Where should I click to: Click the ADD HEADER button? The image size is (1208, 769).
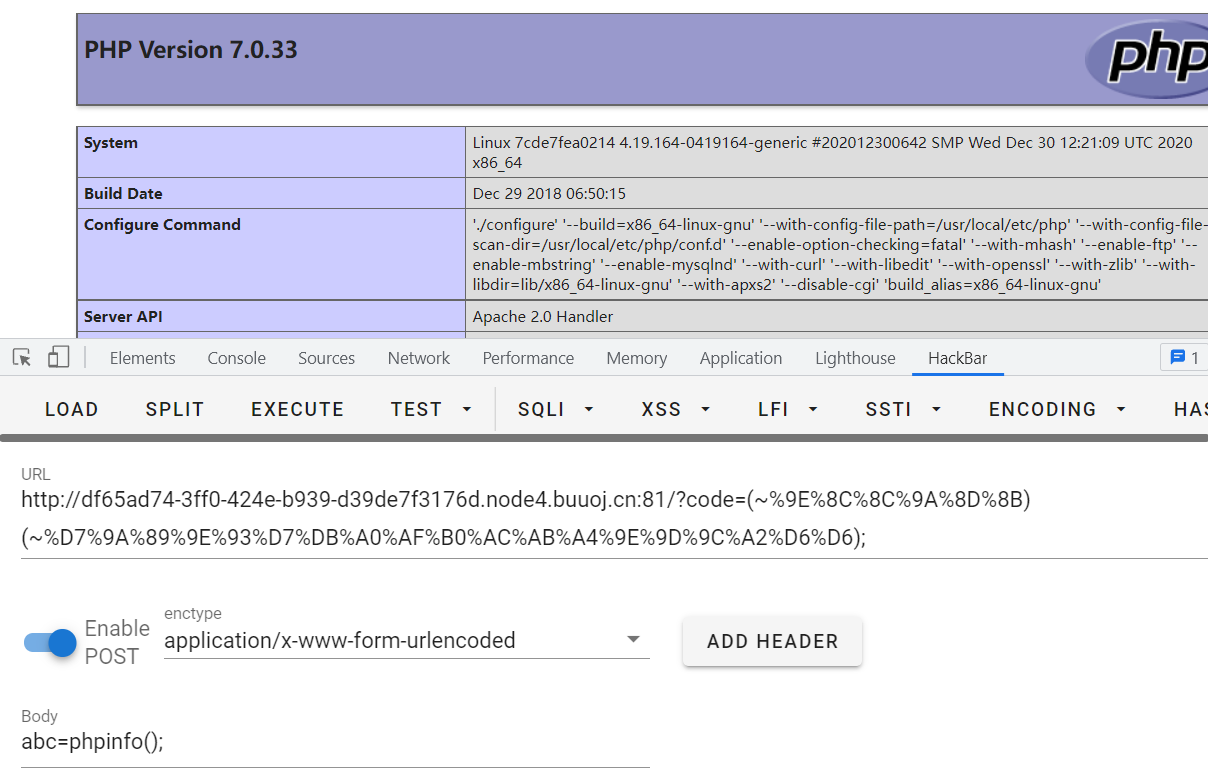click(x=772, y=641)
